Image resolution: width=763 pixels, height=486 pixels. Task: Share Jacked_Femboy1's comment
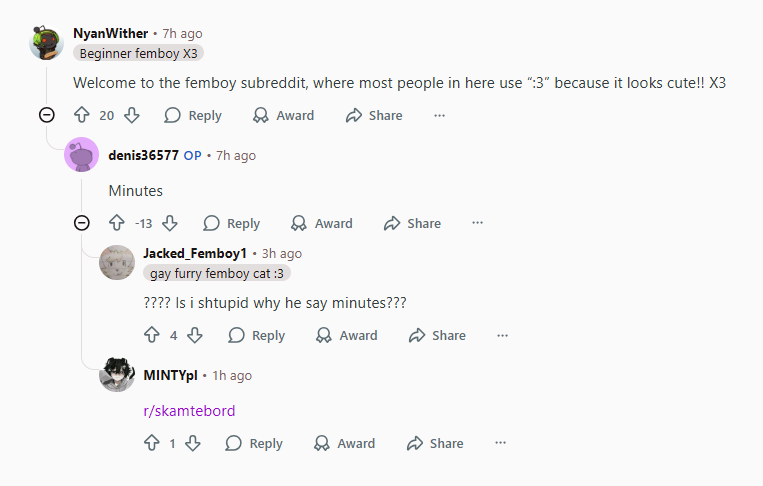437,335
